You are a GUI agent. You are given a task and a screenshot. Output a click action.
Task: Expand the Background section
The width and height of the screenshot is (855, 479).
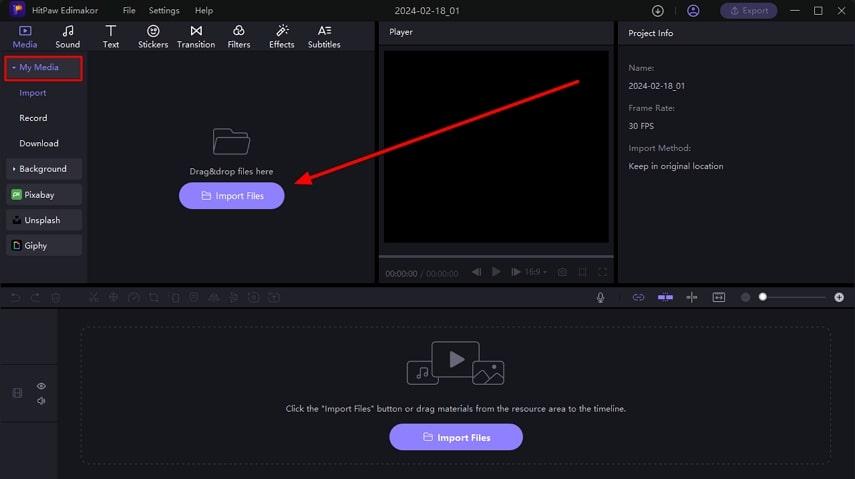pos(44,169)
